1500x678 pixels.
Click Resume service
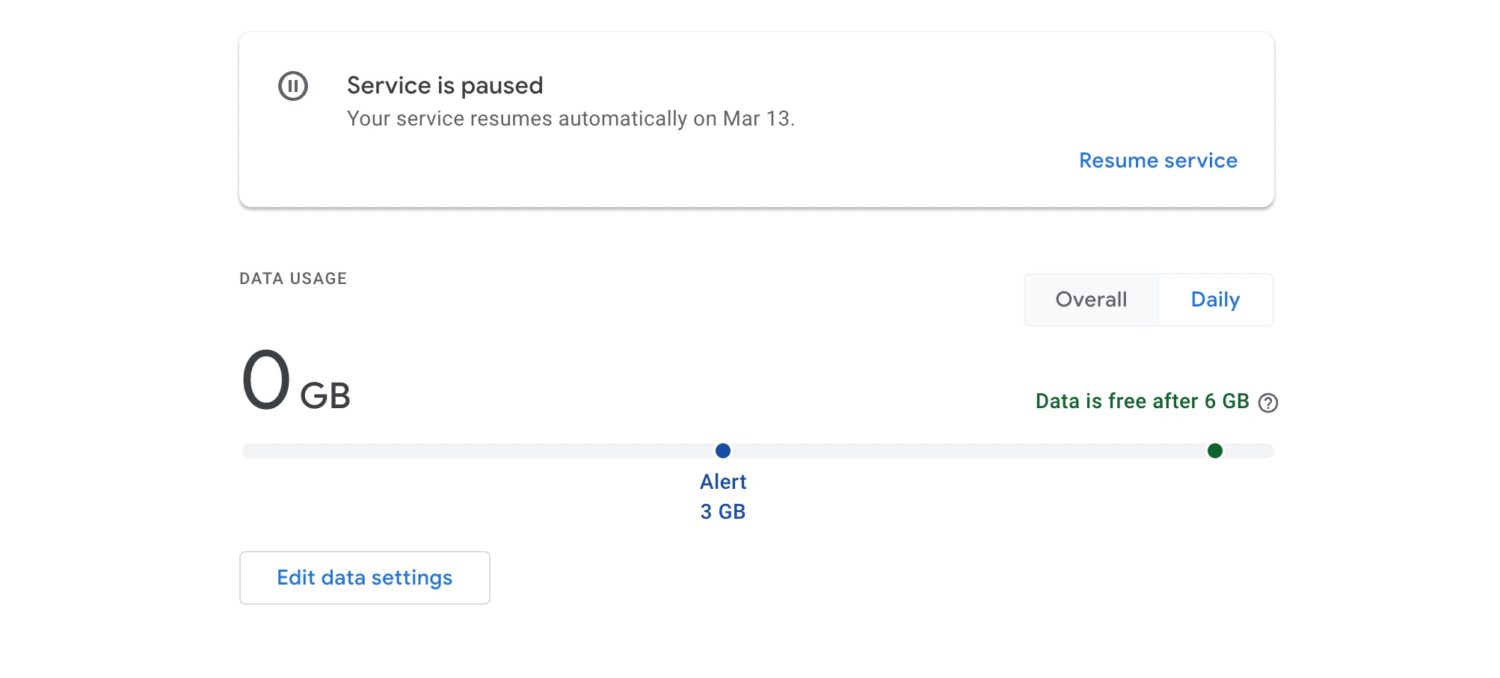click(x=1158, y=160)
